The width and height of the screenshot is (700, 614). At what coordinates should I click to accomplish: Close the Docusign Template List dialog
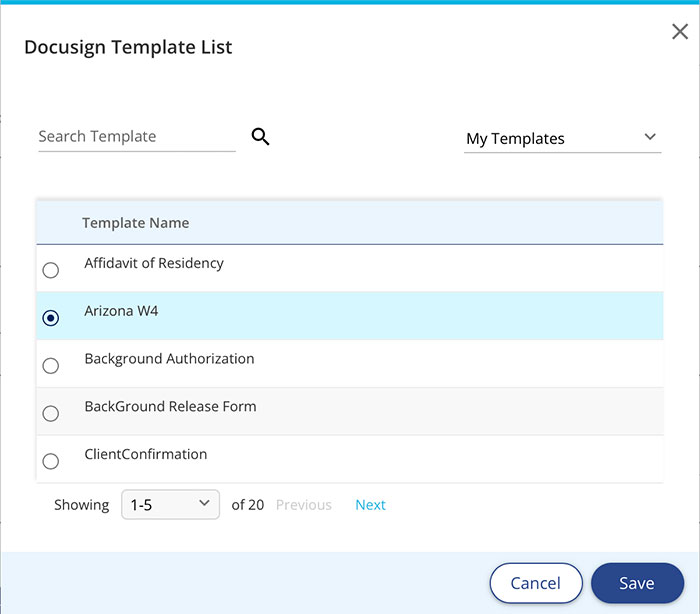(x=680, y=32)
